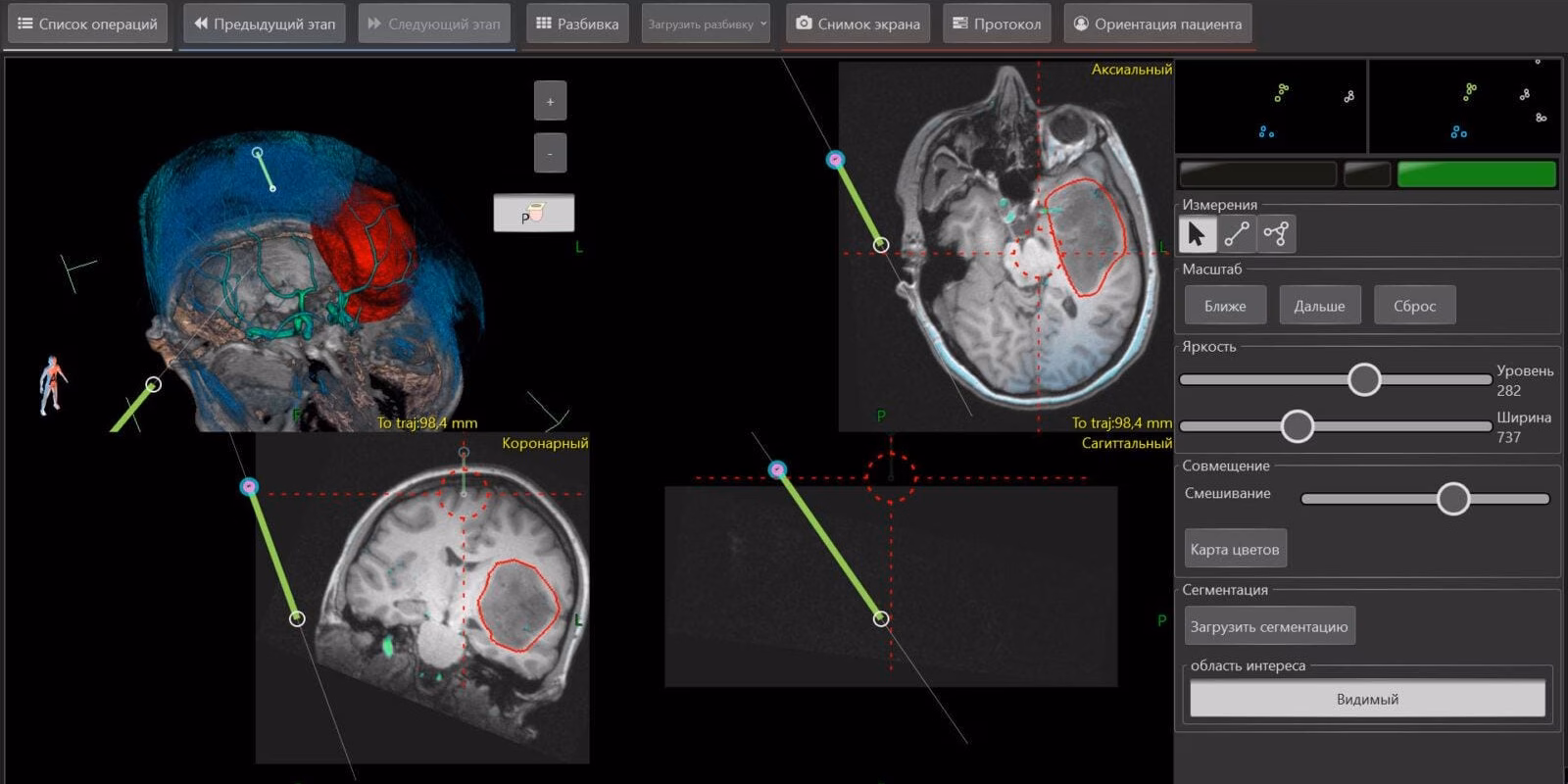
Task: Click the Аксиальный view label
Action: click(1131, 70)
